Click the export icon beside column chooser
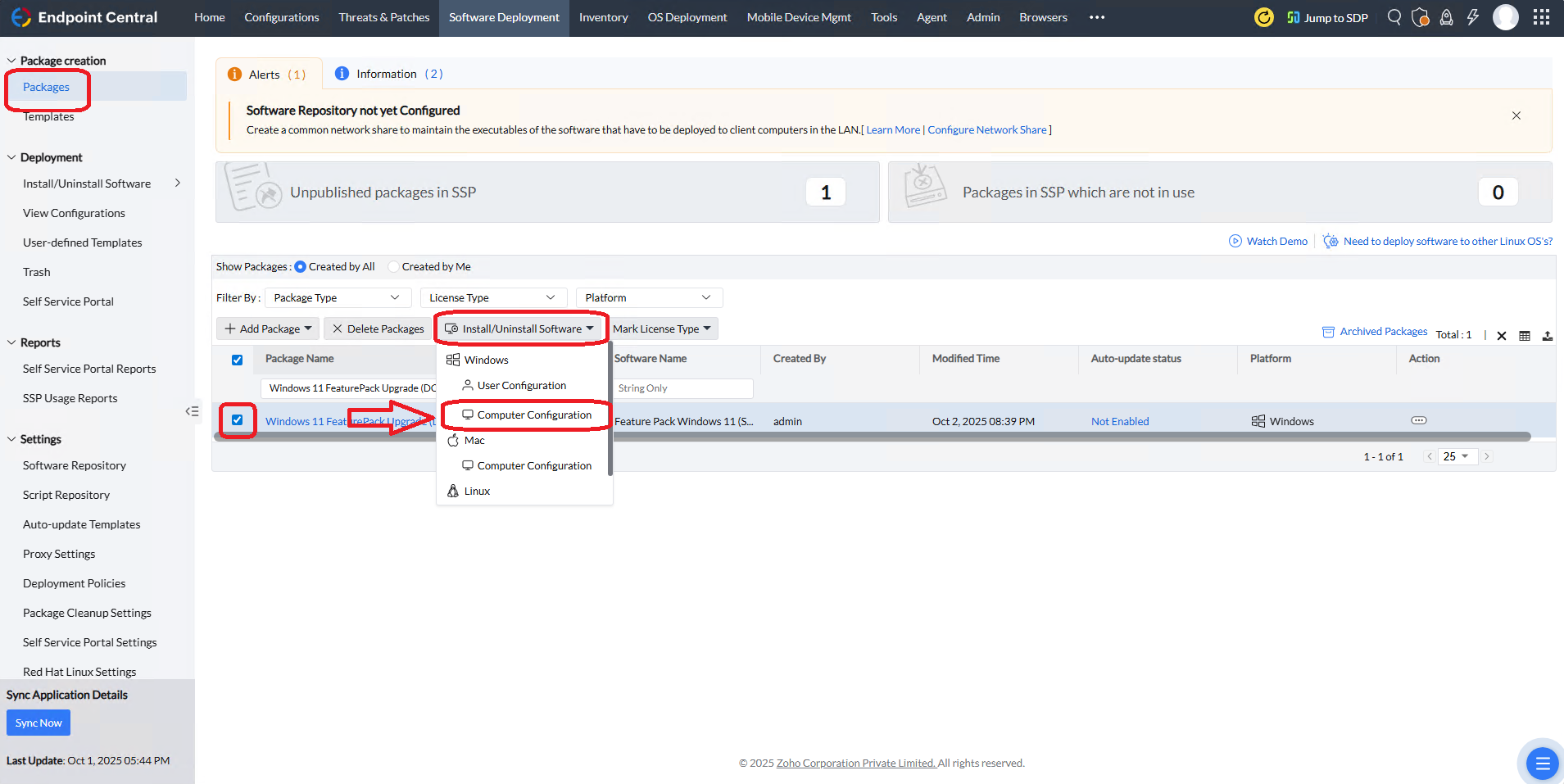Image resolution: width=1564 pixels, height=784 pixels. tap(1547, 336)
